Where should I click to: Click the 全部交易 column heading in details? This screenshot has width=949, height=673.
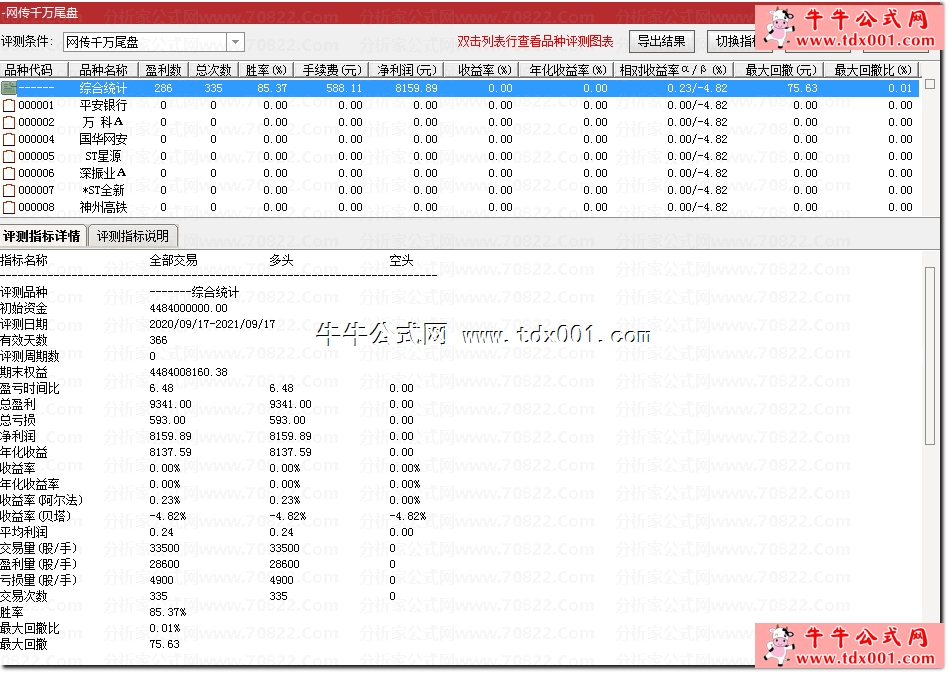(174, 261)
